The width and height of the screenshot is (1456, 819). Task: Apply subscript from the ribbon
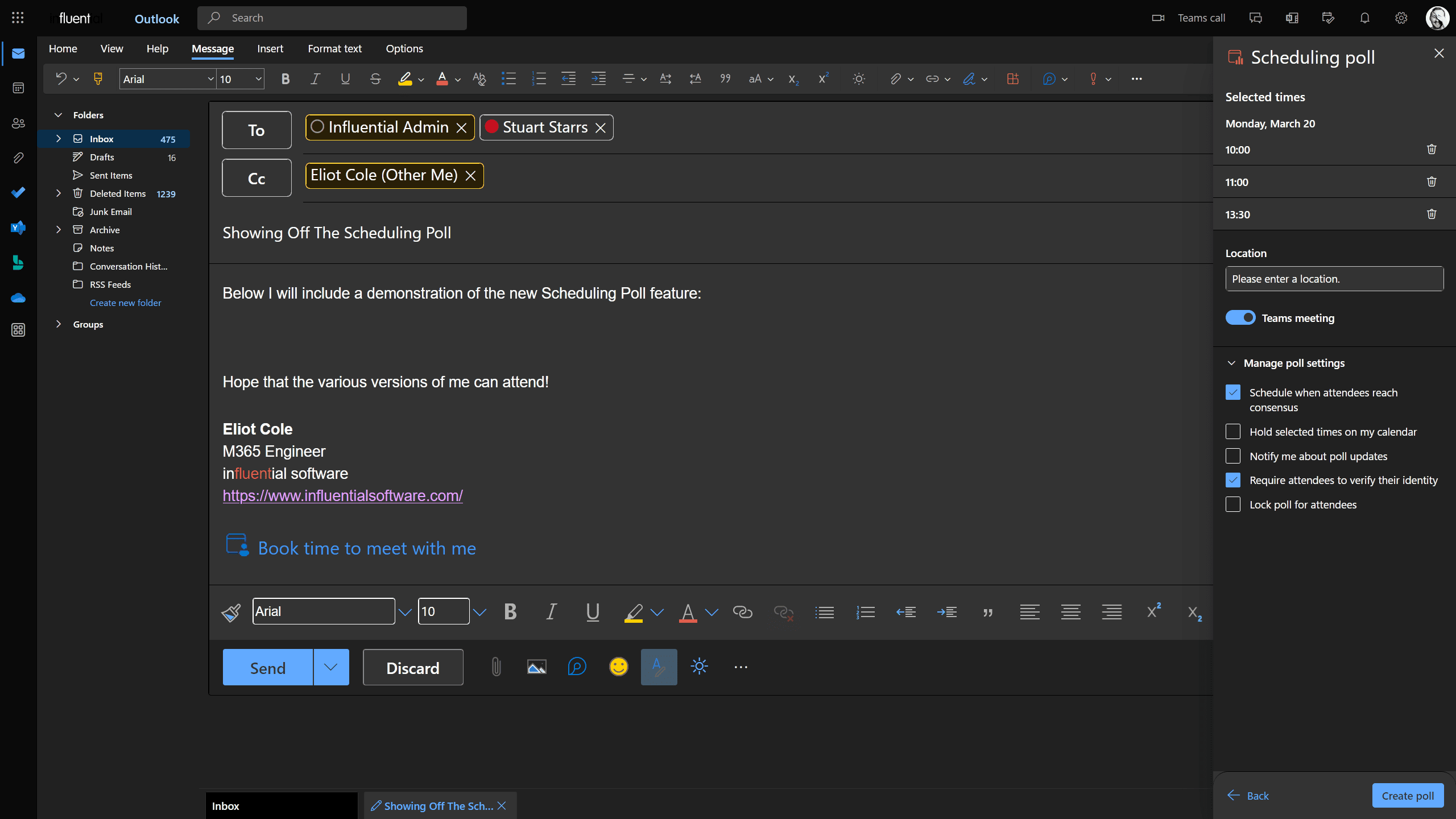(793, 79)
